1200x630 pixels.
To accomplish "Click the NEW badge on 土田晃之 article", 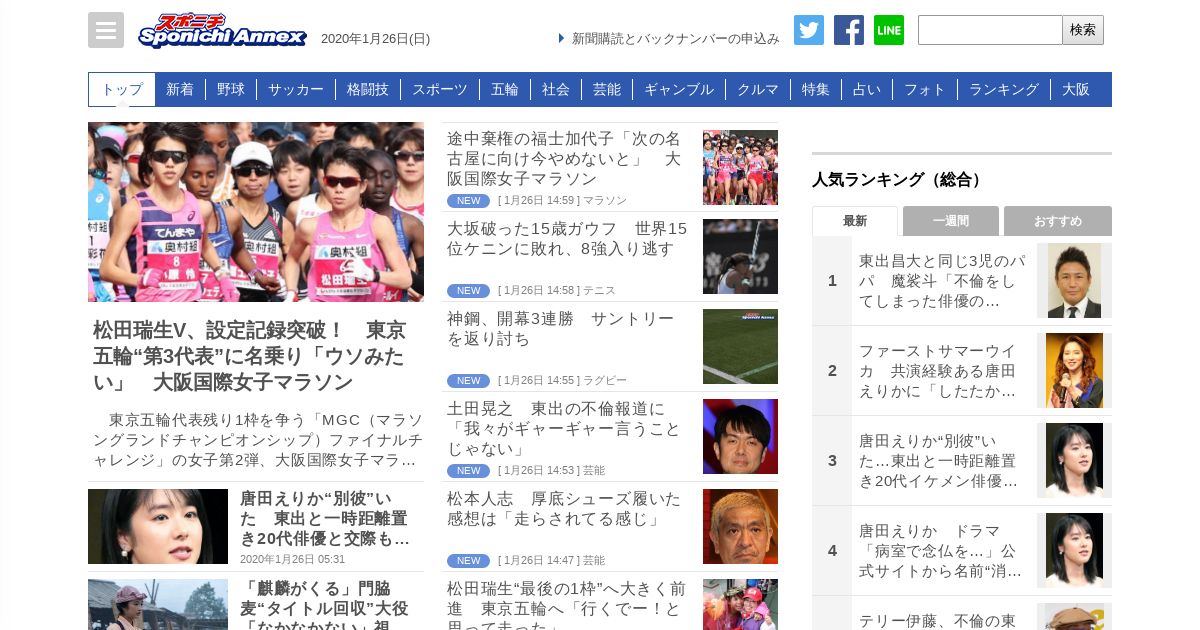I will [468, 471].
